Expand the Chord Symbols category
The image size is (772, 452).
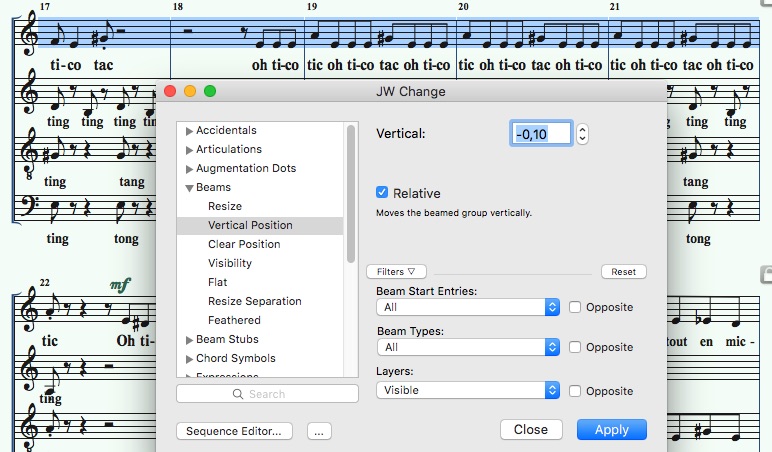coord(189,359)
